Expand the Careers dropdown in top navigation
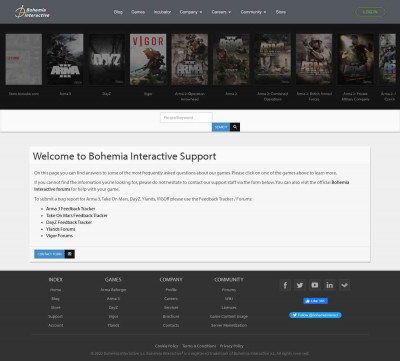Viewport: 400px width, 361px height. pyautogui.click(x=221, y=12)
